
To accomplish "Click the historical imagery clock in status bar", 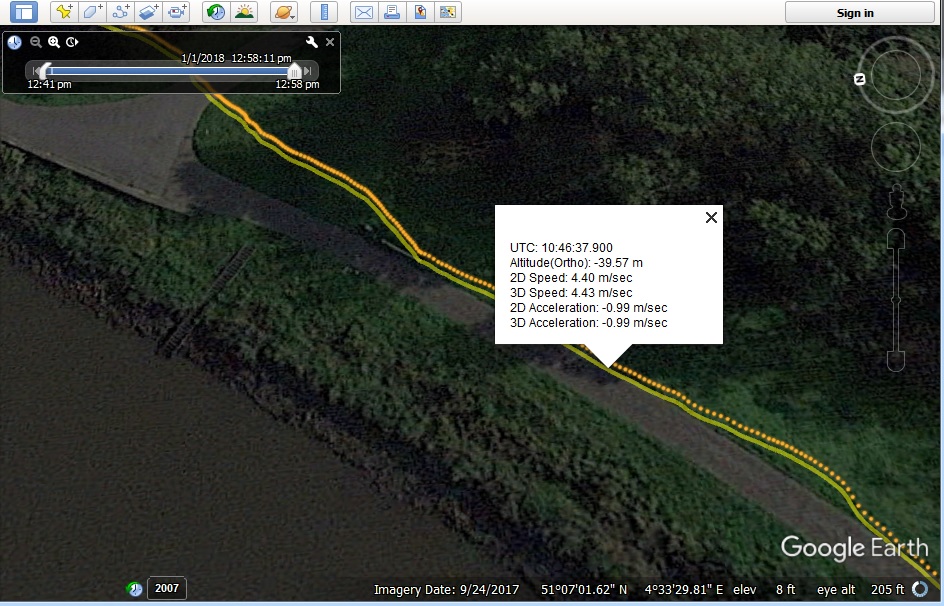I will point(135,589).
